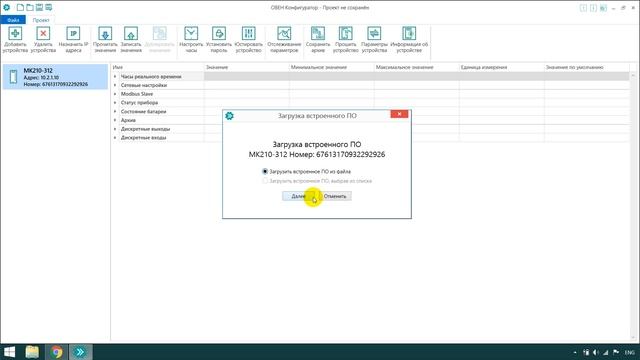Screen dimensions: 640x360
Task: Expand Часы реального времени row
Action: 115,76
